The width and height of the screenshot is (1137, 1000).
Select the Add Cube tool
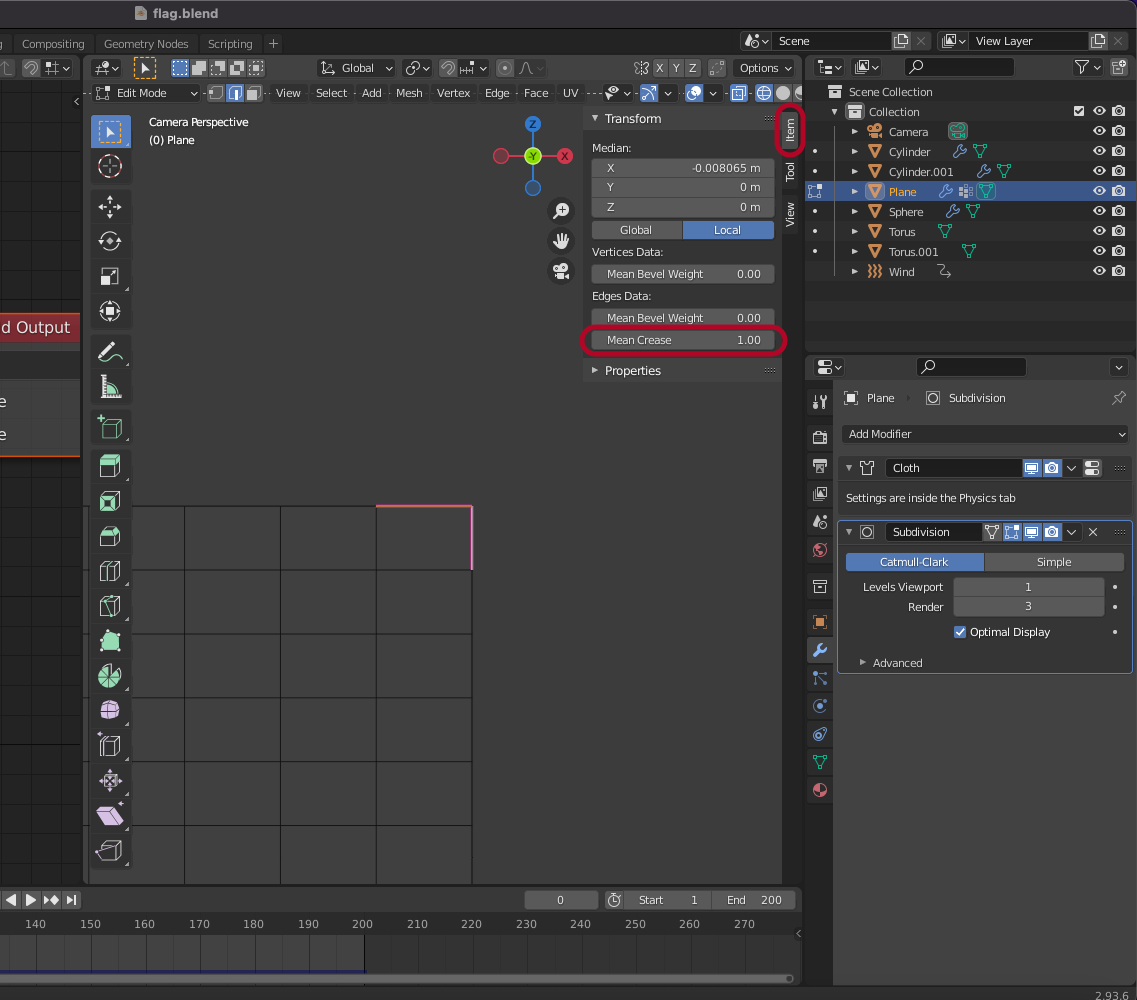110,427
